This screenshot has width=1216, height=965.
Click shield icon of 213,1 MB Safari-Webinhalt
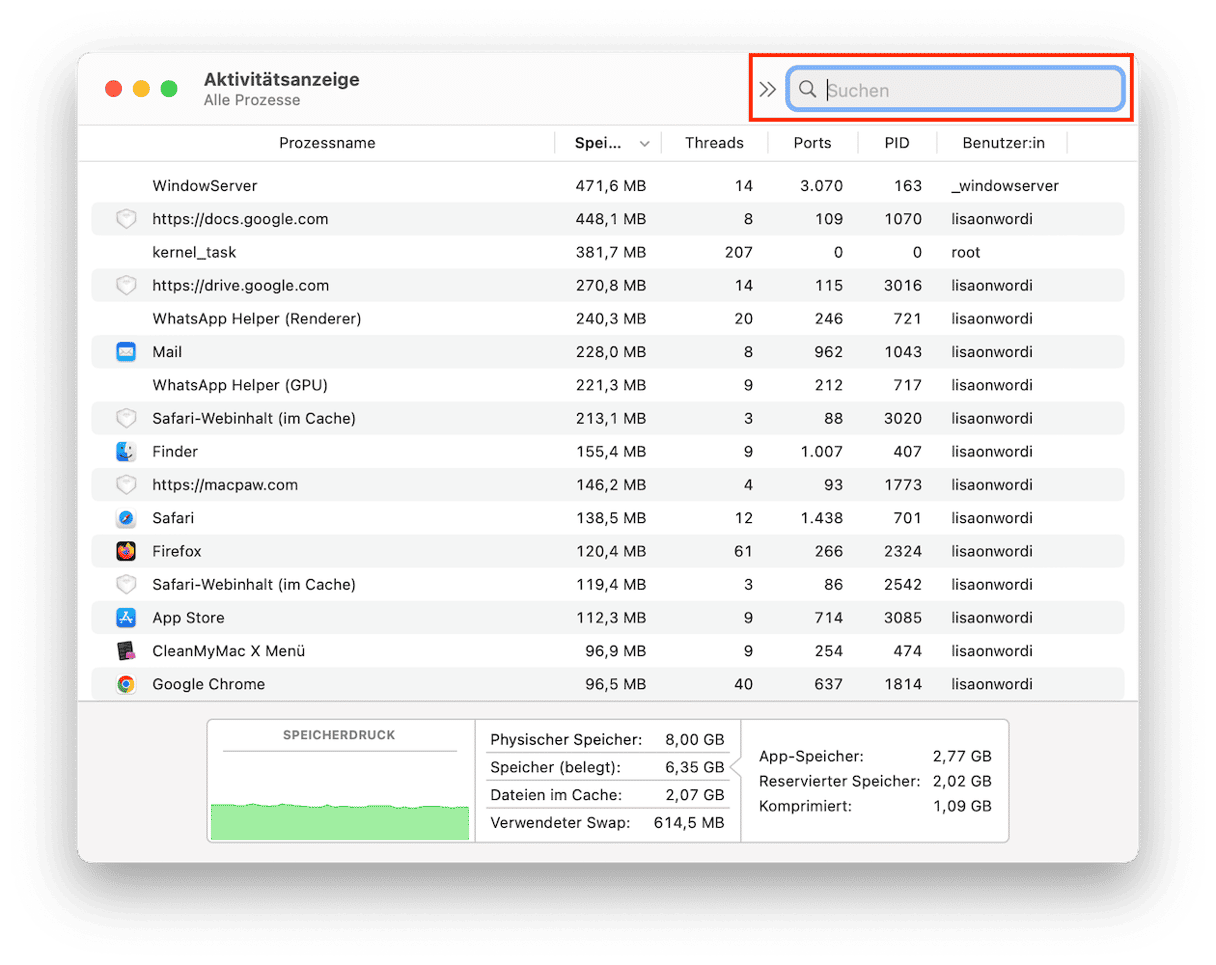click(x=126, y=418)
